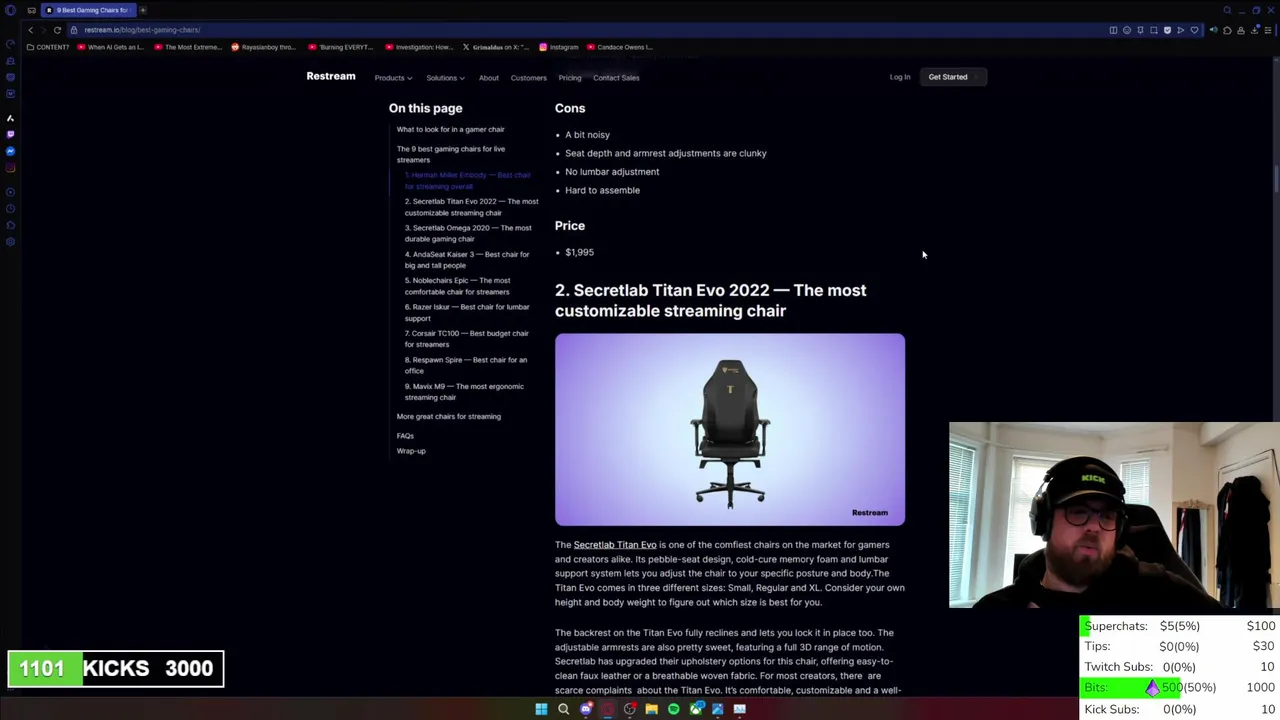Open the browser split-screen icon
Viewport: 1280px width, 720px height.
1113,30
